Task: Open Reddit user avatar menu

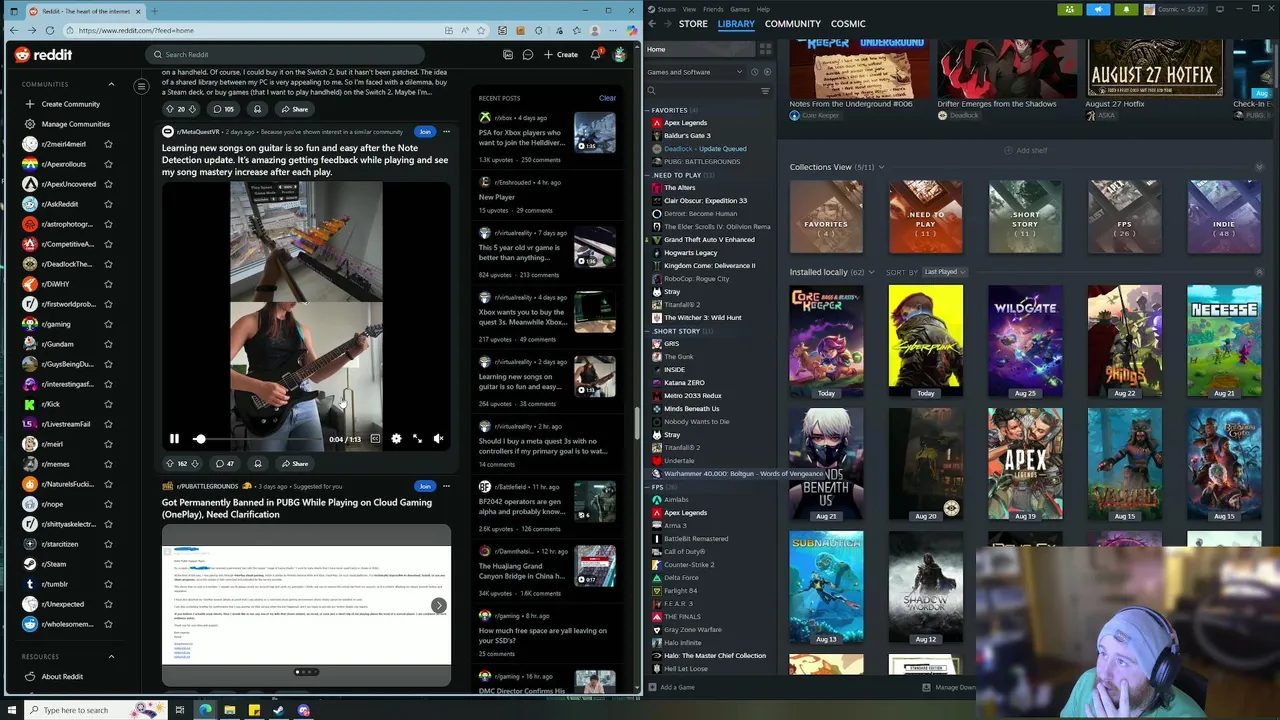Action: pos(620,54)
